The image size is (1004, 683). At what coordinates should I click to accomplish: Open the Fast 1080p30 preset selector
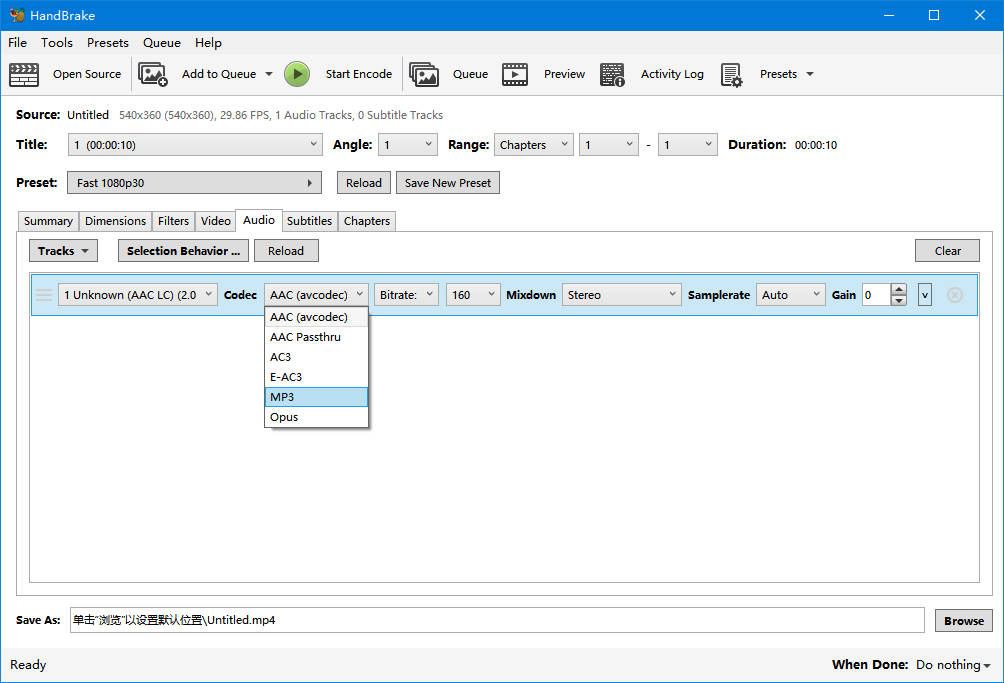pyautogui.click(x=195, y=183)
